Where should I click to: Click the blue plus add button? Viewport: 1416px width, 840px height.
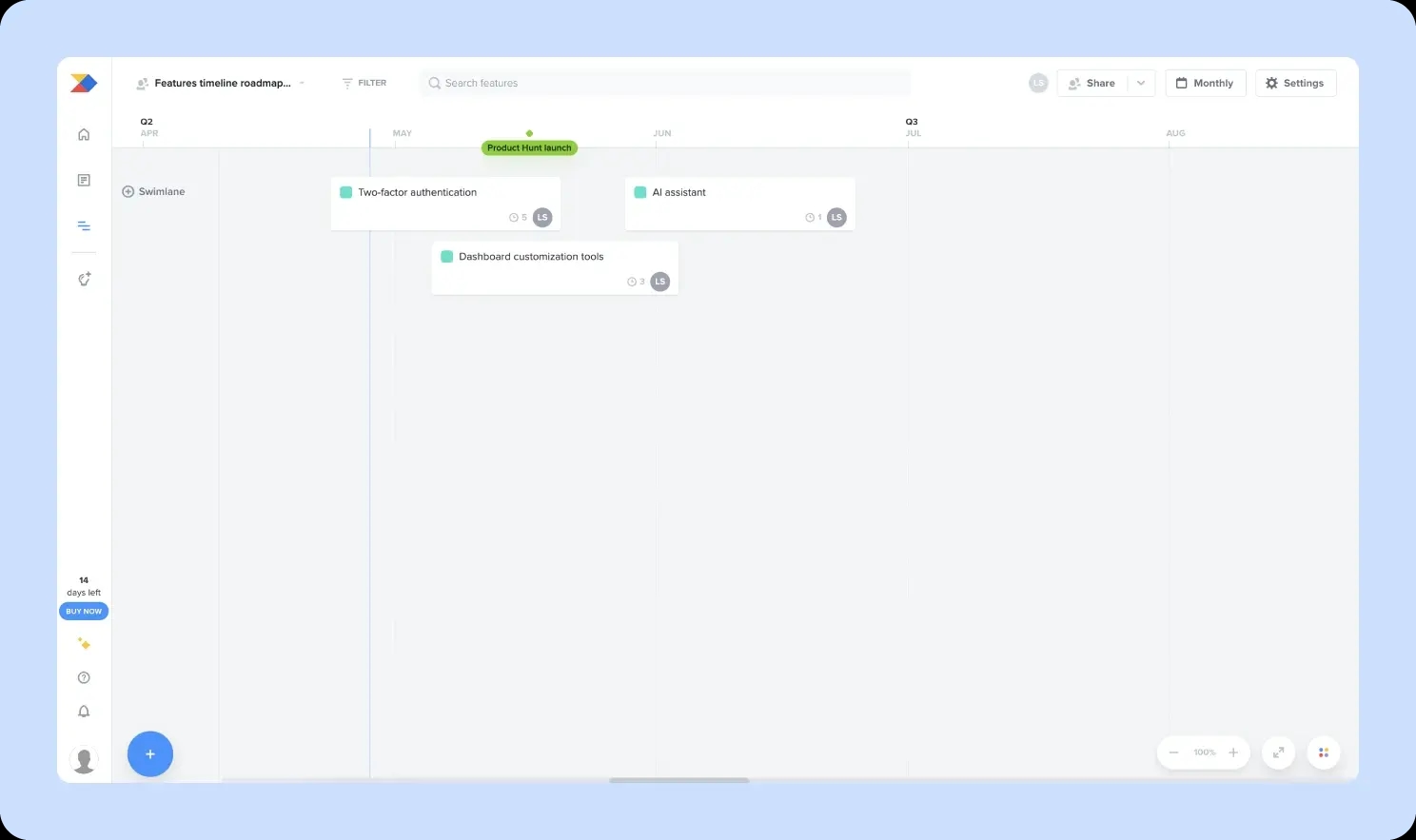[150, 753]
